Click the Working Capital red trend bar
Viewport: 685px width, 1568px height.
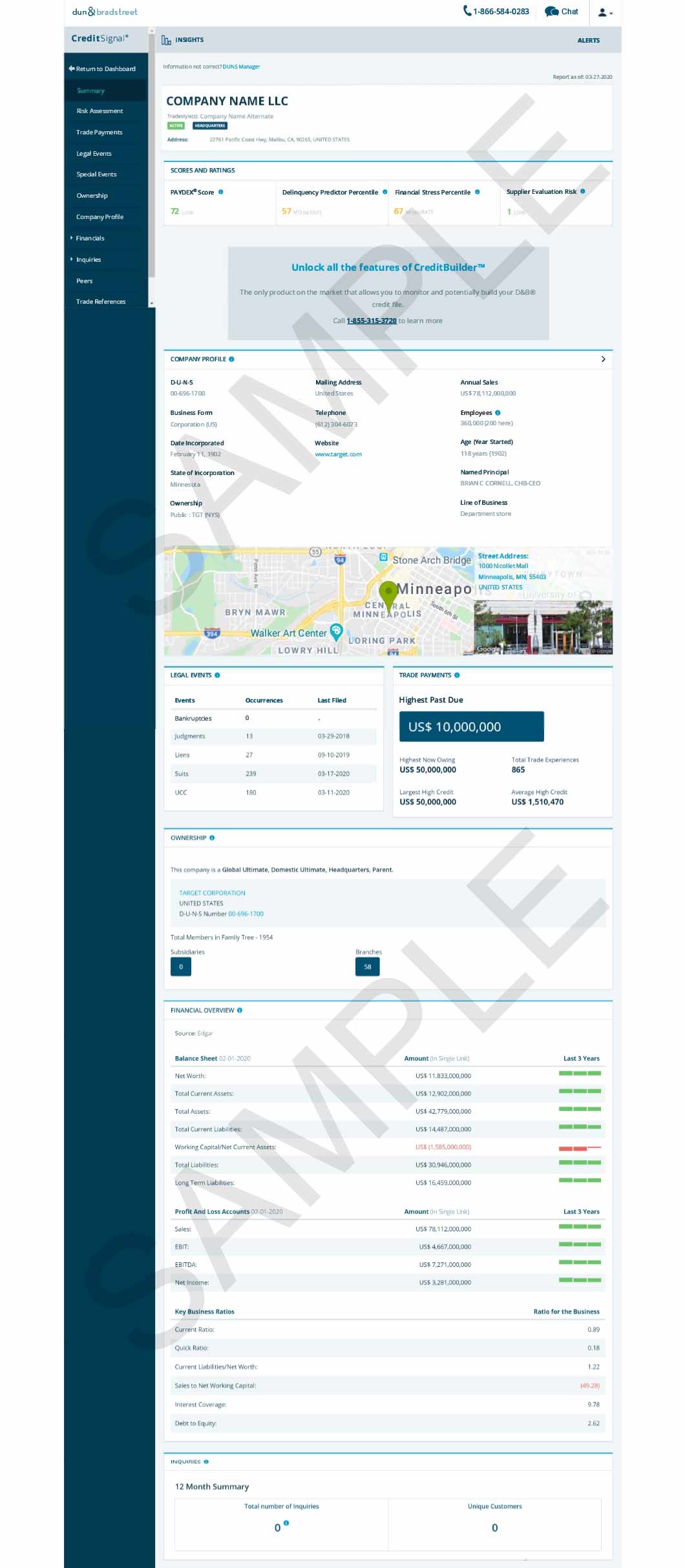pos(580,1148)
